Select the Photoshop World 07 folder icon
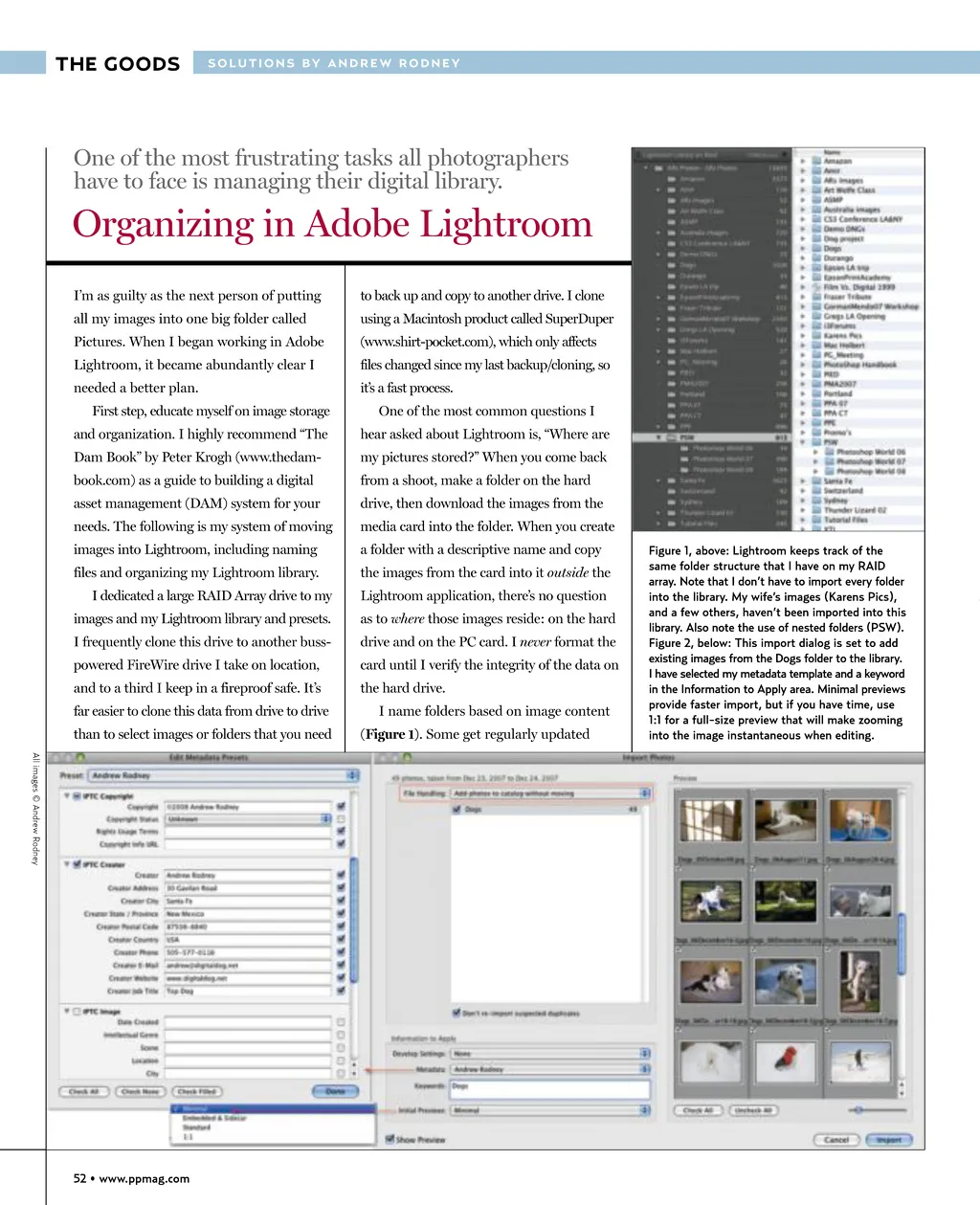Screen dimensions: 980x1205 (829, 461)
